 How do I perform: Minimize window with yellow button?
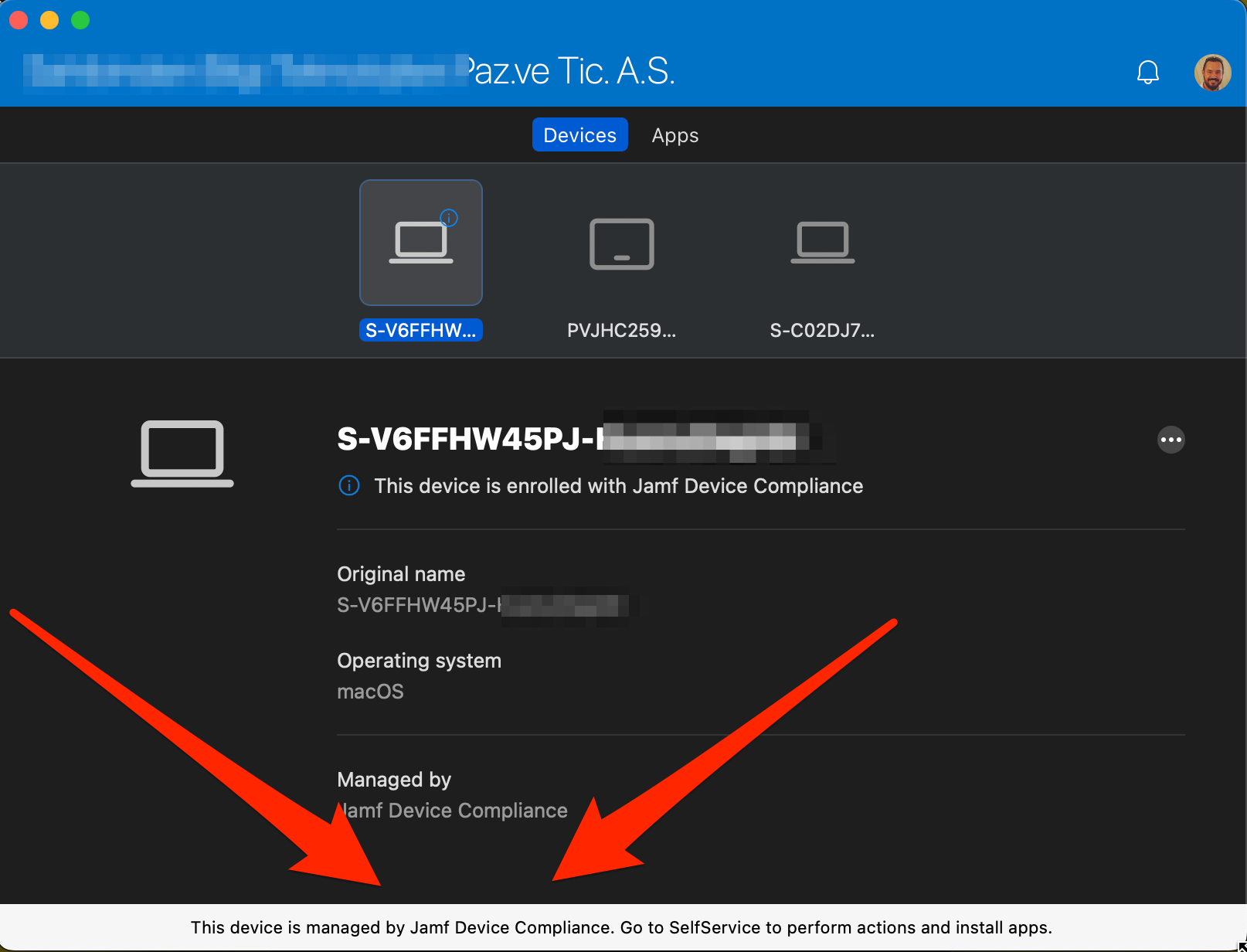coord(50,20)
